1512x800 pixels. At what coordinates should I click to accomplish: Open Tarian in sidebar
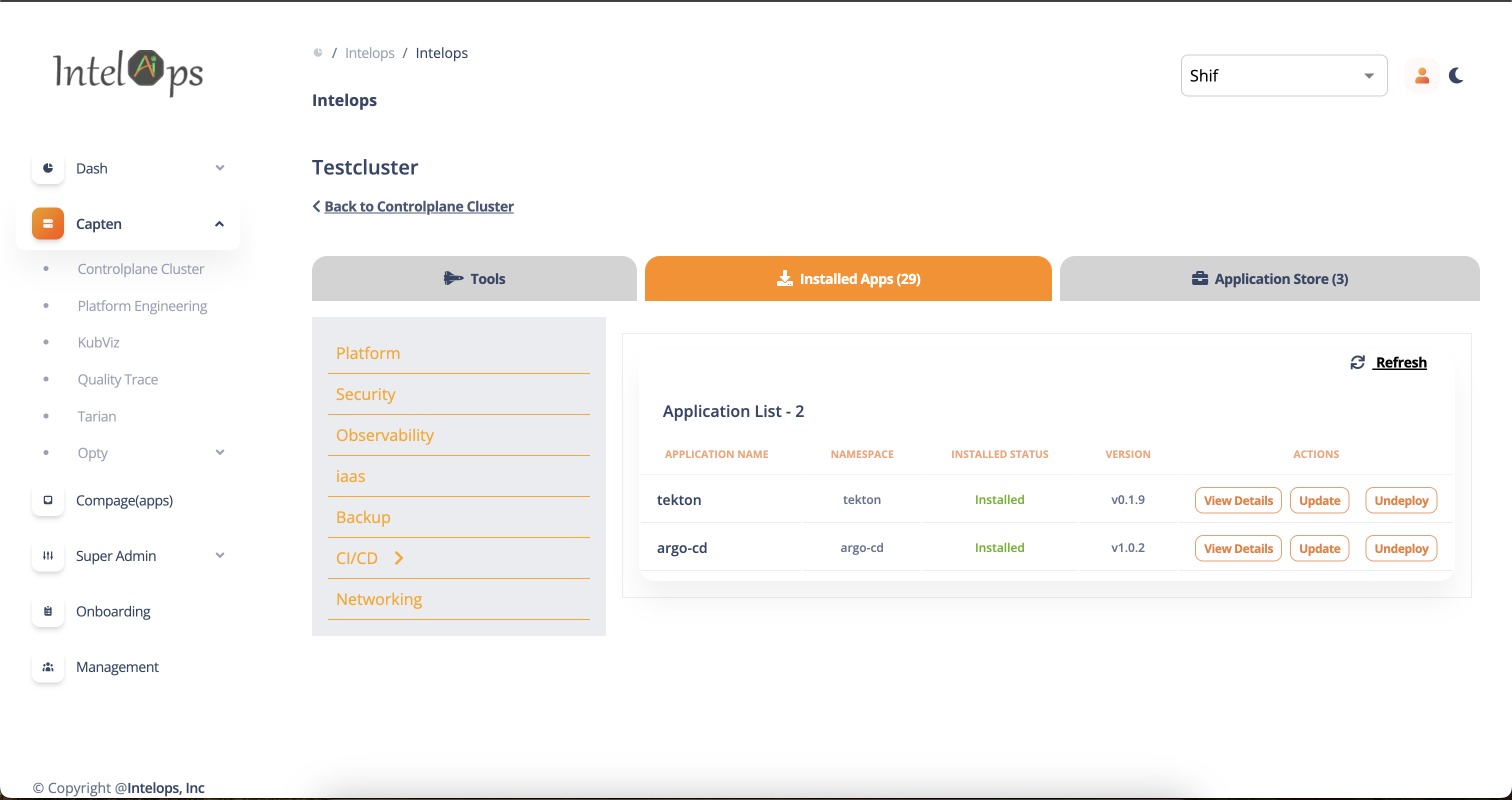97,415
